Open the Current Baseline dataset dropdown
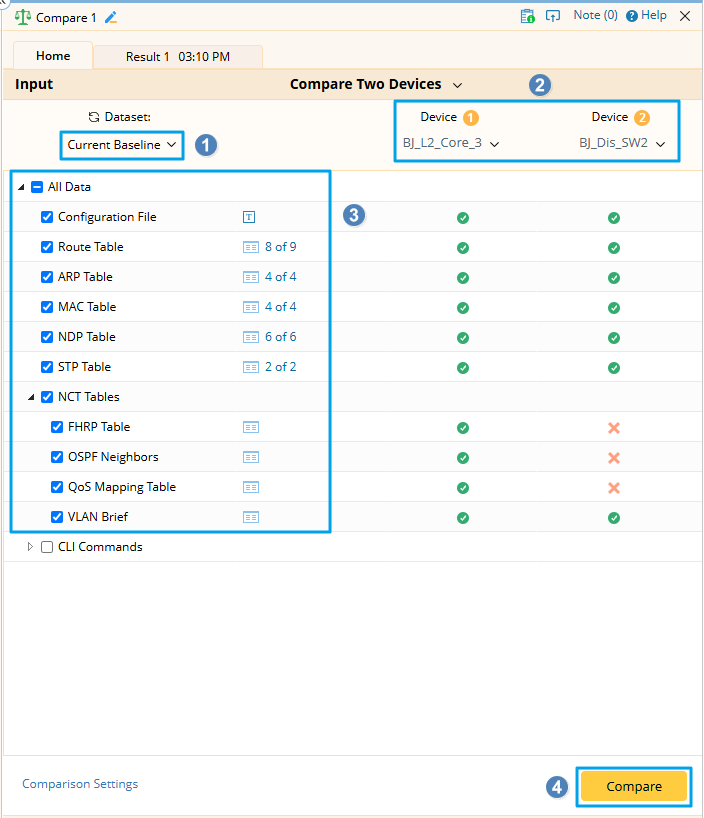The width and height of the screenshot is (704, 818). click(122, 145)
